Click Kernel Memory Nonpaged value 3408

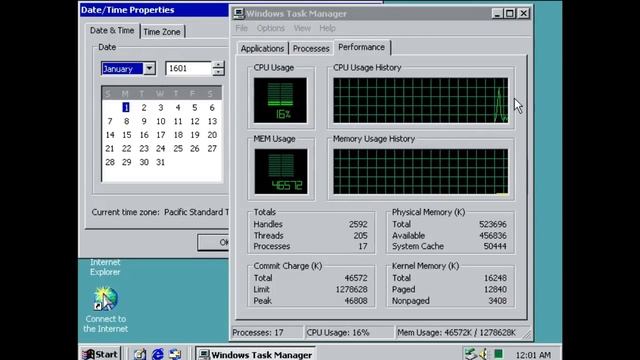[x=498, y=301]
